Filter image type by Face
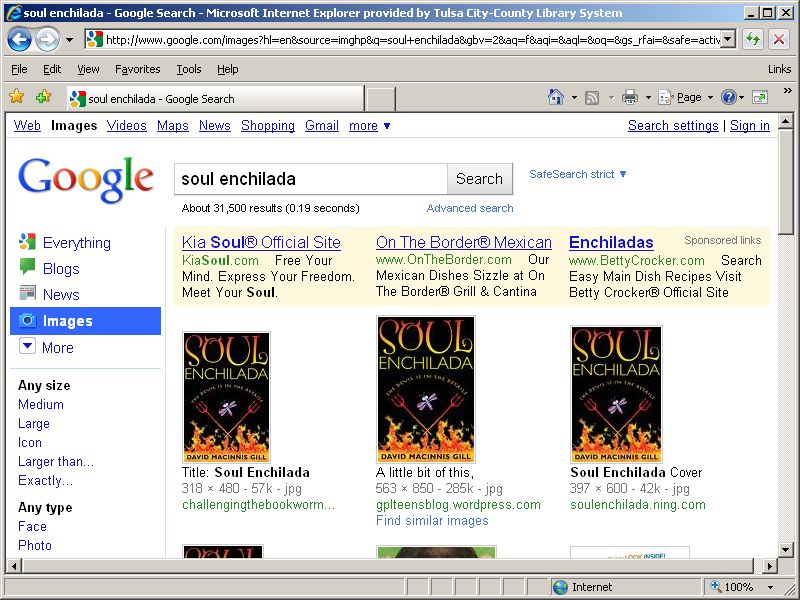The height and width of the screenshot is (600, 800). [32, 527]
